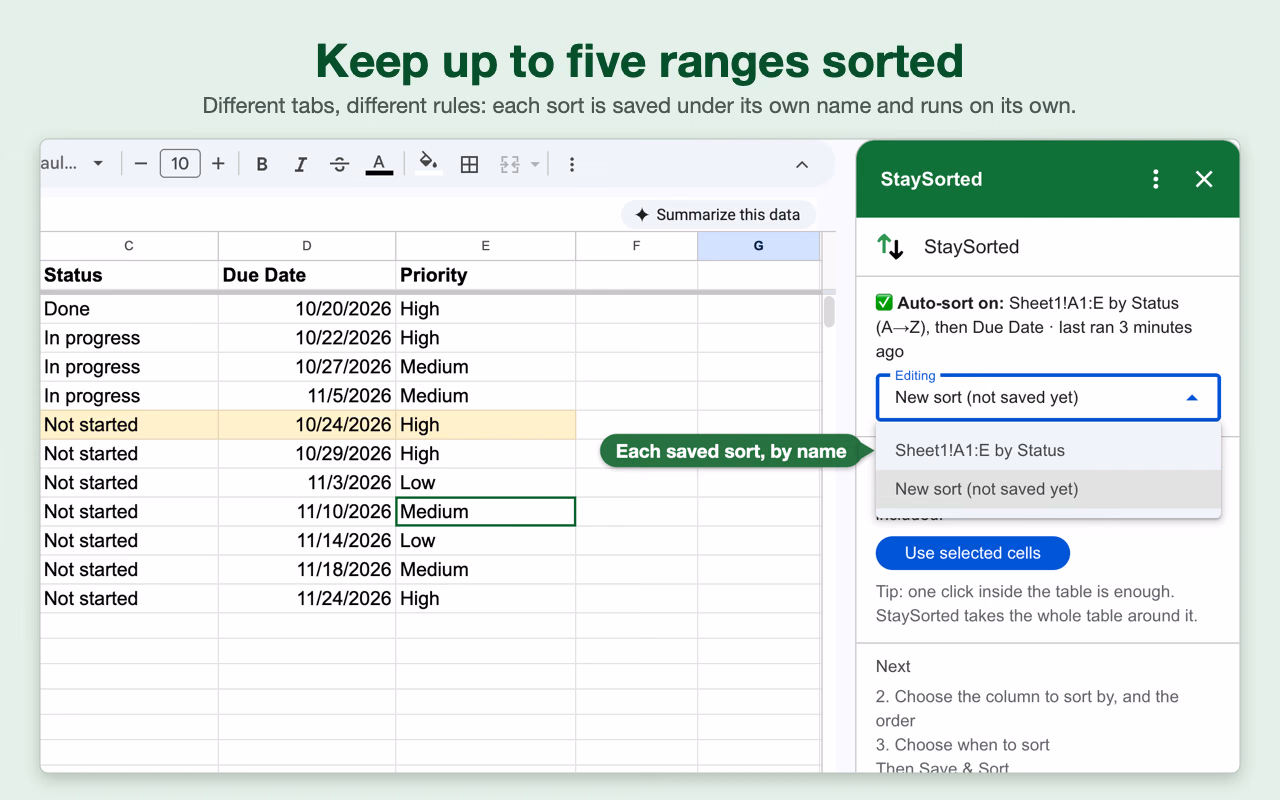Image resolution: width=1280 pixels, height=800 pixels.
Task: Increase font size with plus button
Action: point(218,164)
